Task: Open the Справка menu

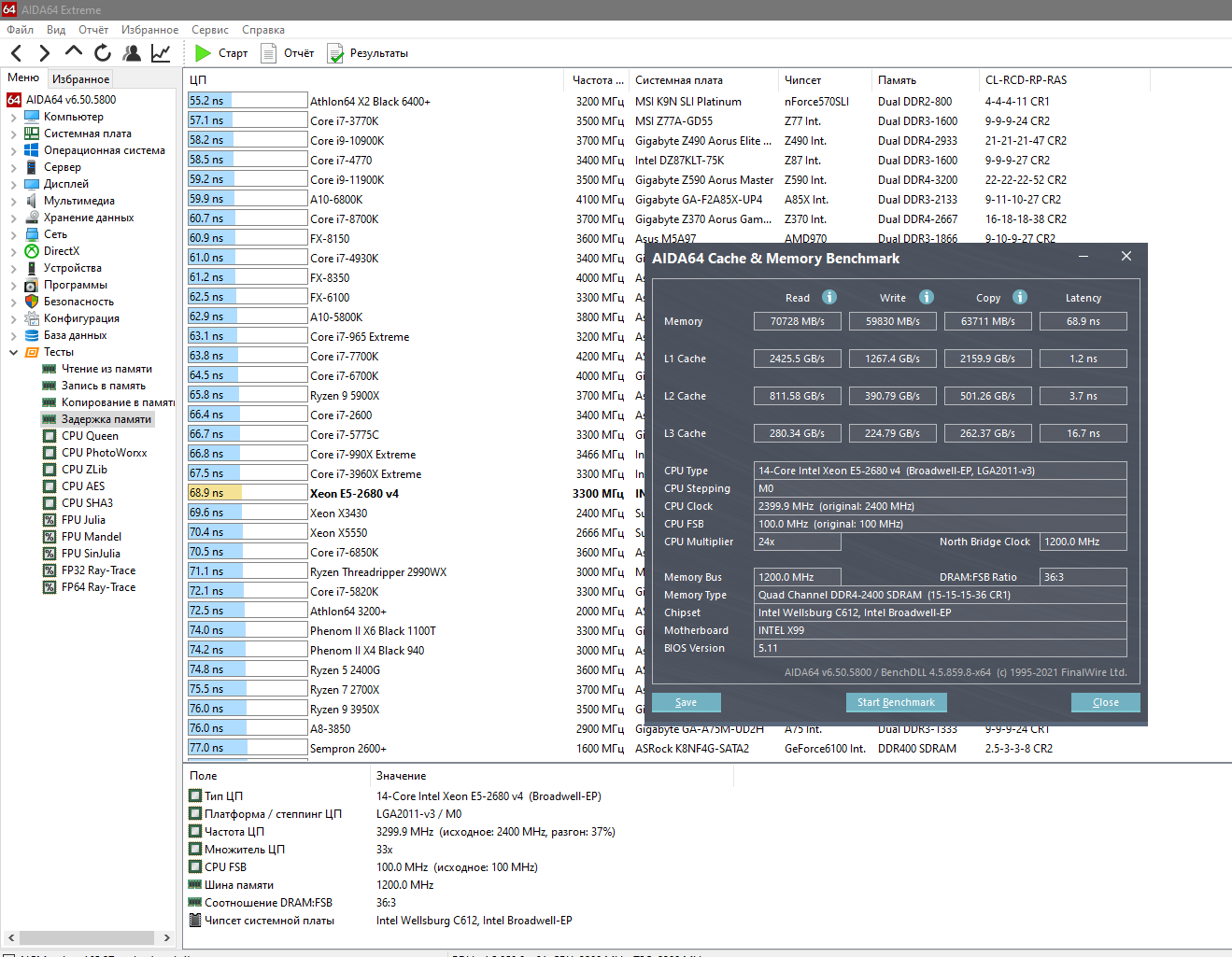Action: tap(263, 30)
